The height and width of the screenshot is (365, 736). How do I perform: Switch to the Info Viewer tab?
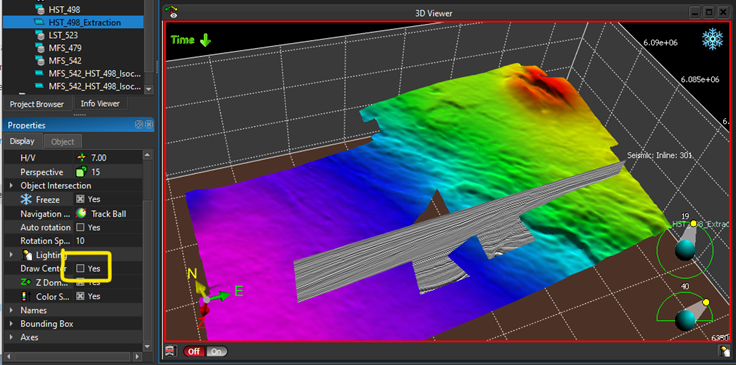[x=100, y=104]
